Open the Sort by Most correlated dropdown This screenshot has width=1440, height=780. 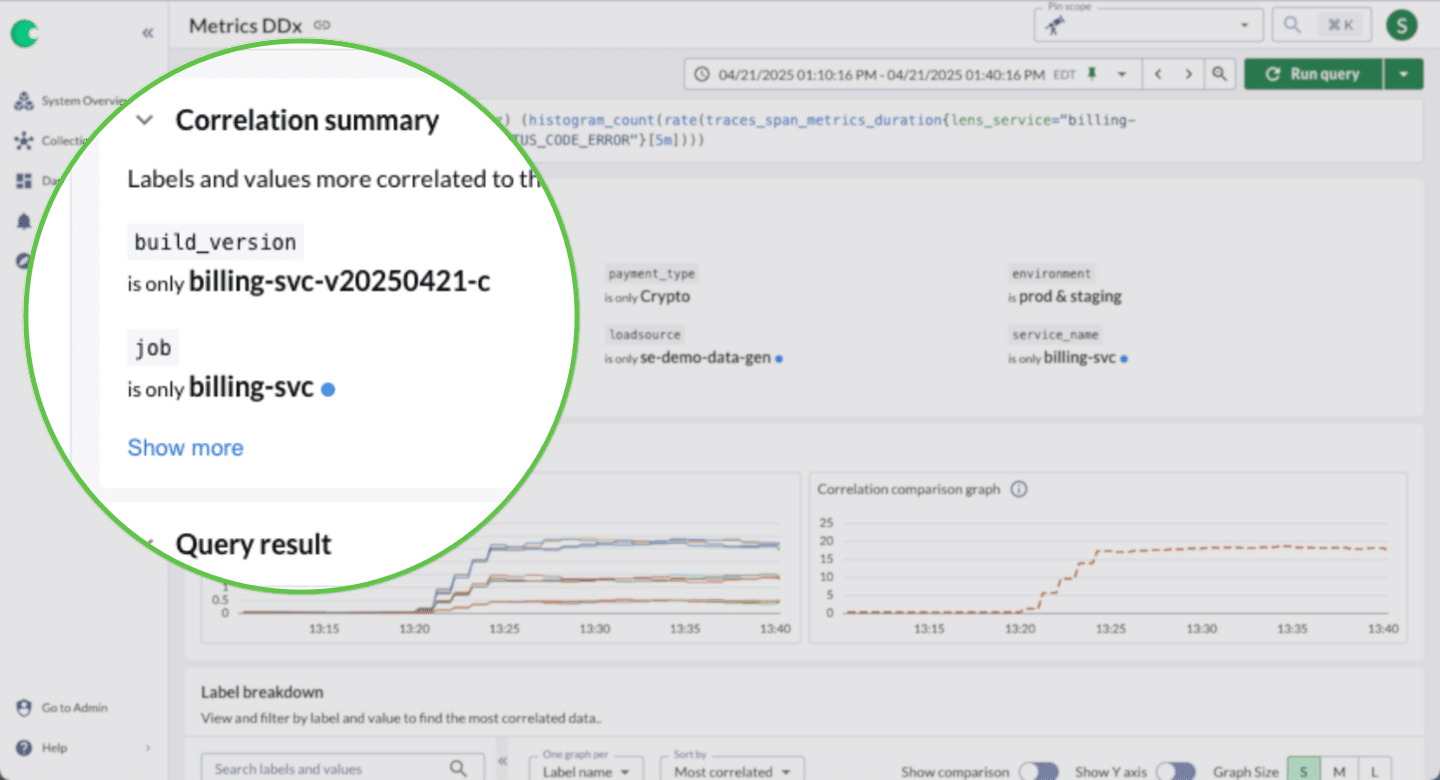point(731,771)
